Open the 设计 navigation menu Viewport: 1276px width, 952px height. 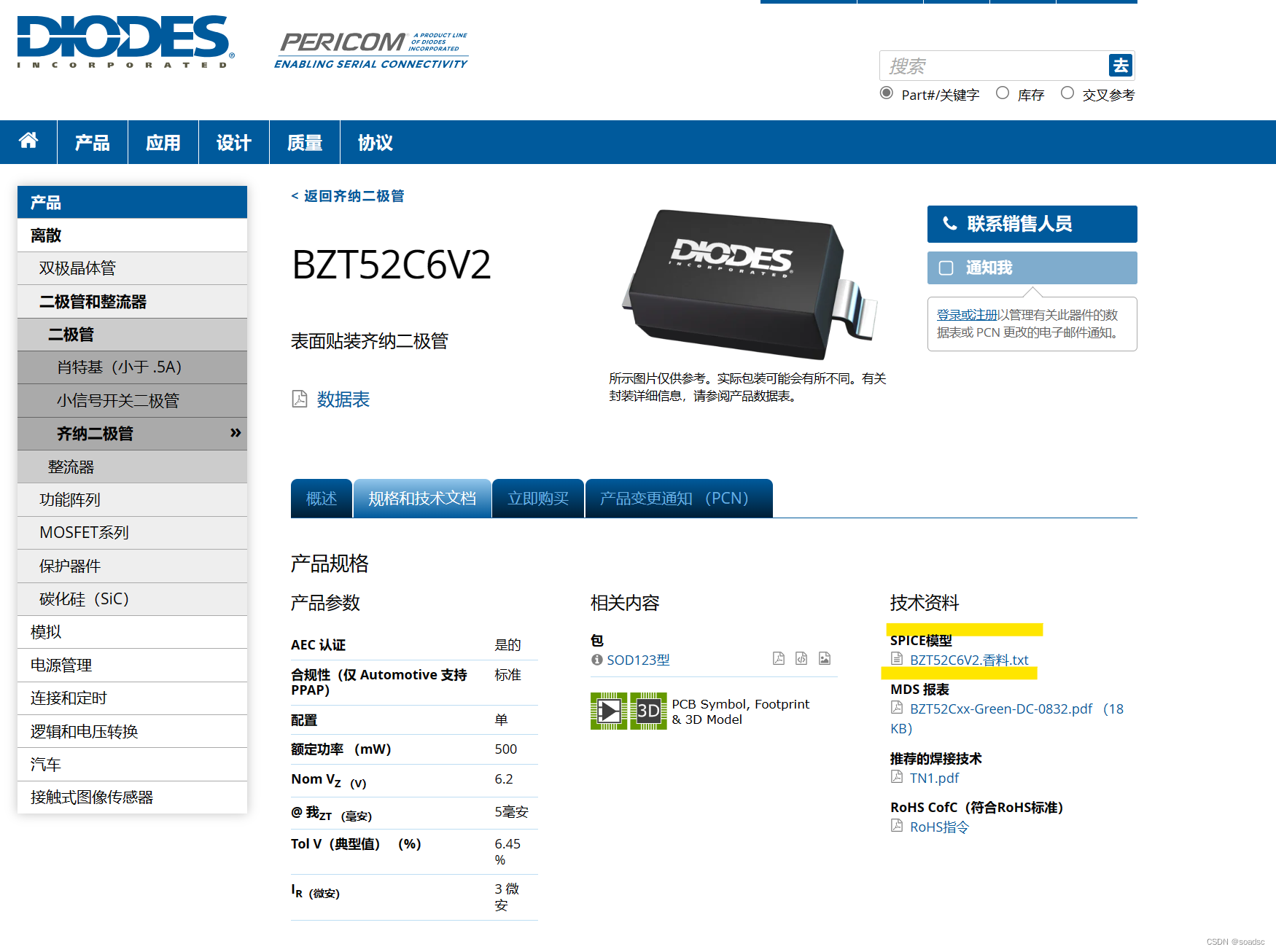[x=234, y=142]
